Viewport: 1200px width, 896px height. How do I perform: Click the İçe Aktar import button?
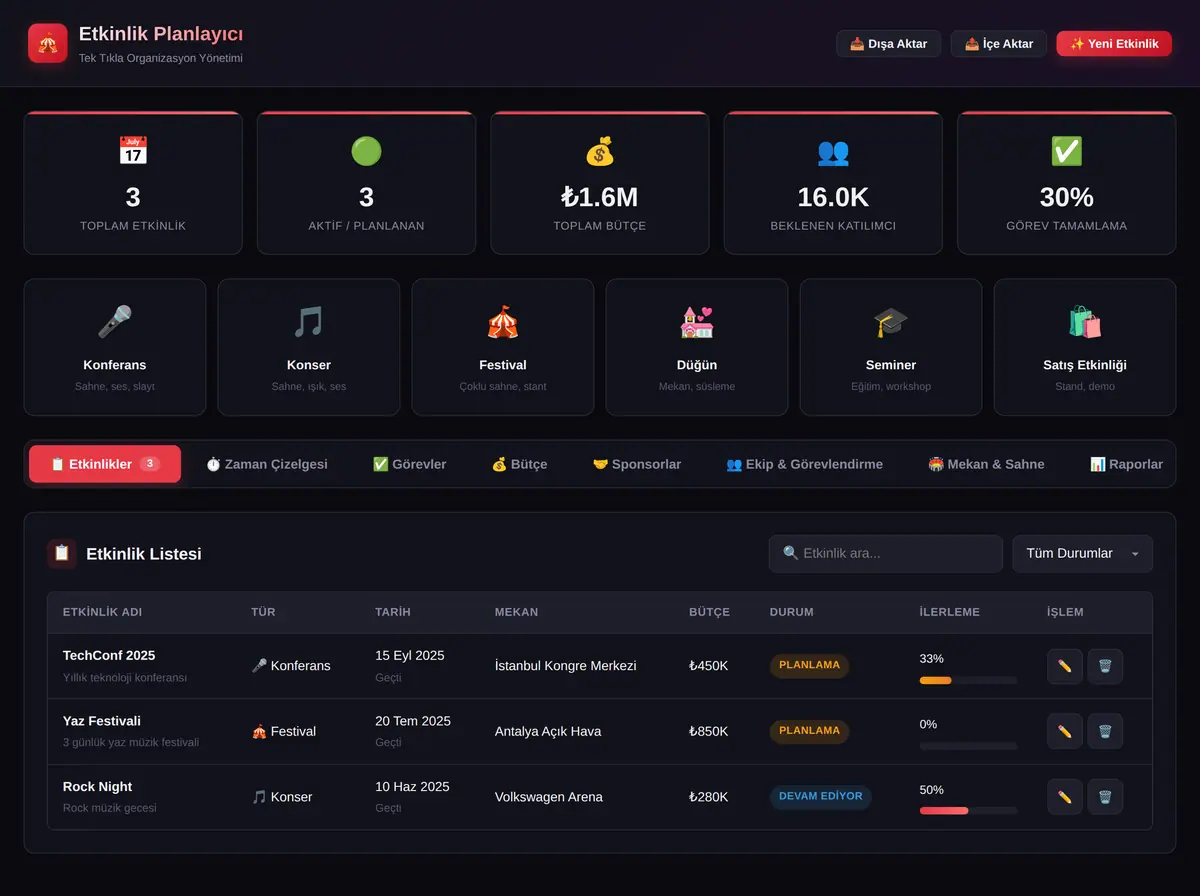coord(999,44)
